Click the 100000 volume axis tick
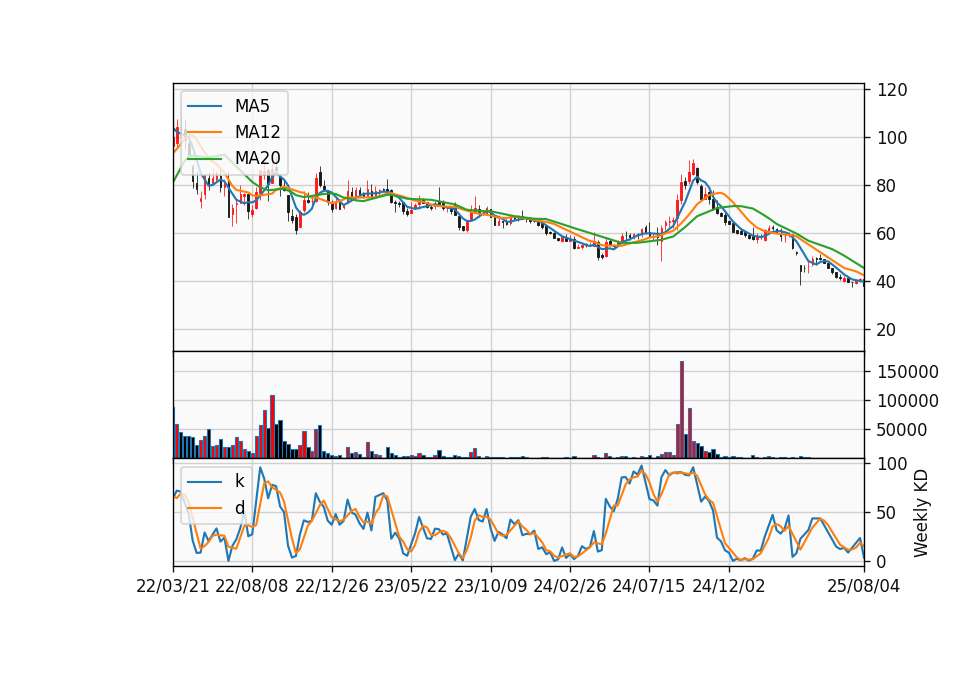 point(908,401)
